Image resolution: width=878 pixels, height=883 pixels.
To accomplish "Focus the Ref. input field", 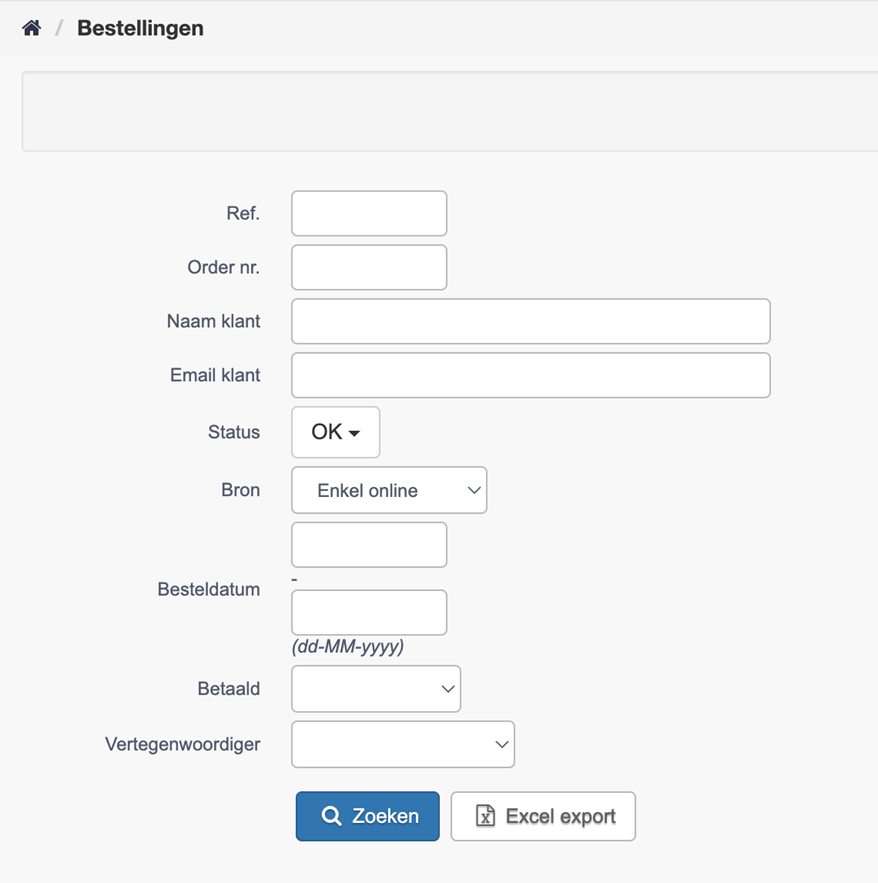I will [x=369, y=213].
